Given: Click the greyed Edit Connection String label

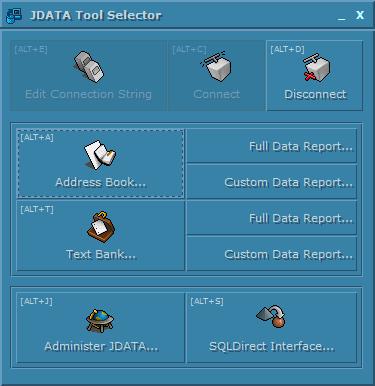Looking at the screenshot, I should pyautogui.click(x=88, y=94).
